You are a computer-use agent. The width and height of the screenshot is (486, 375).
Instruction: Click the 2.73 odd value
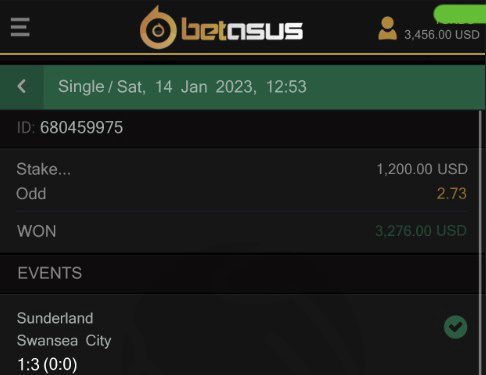click(x=452, y=194)
